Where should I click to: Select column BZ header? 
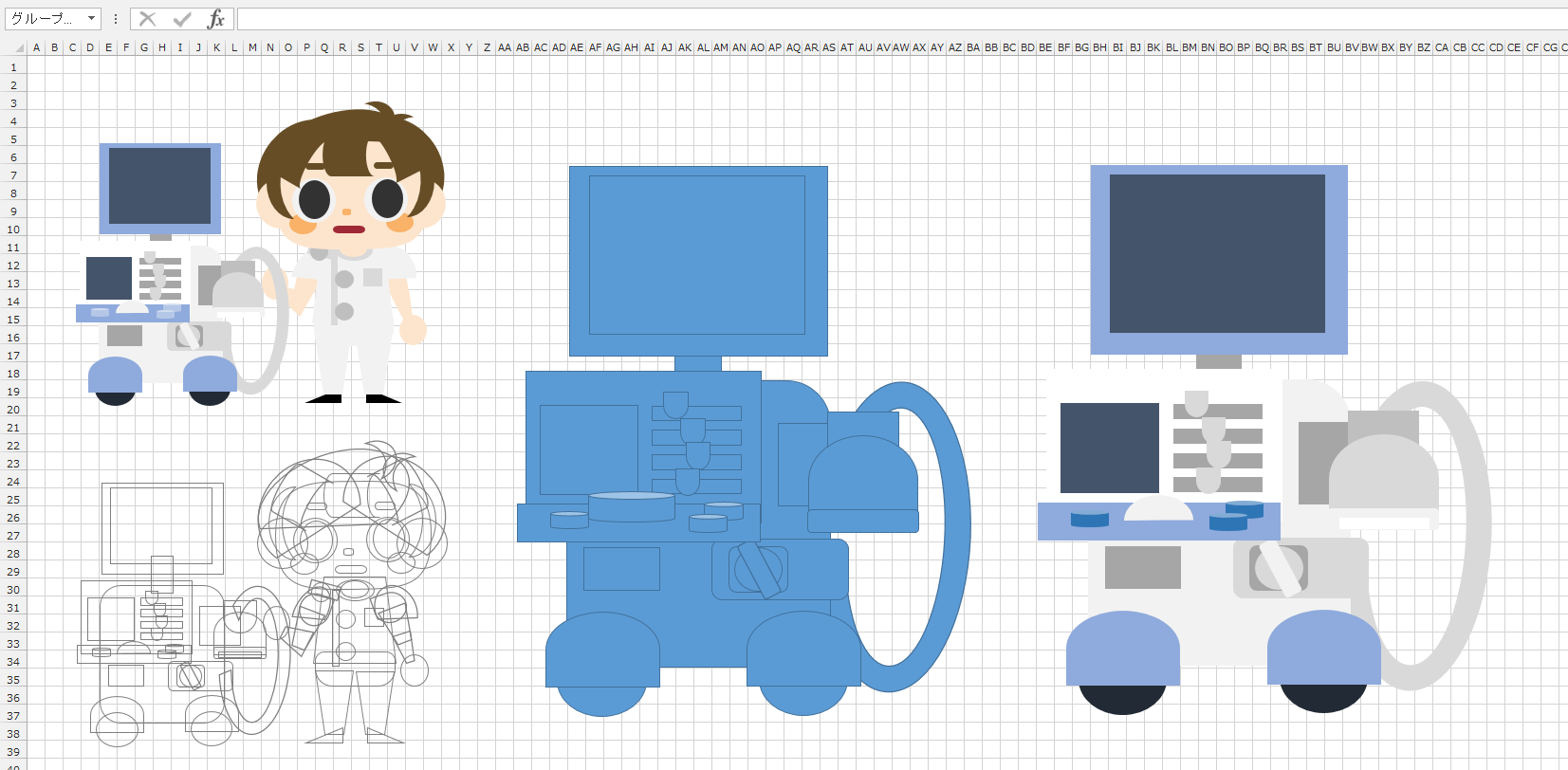tap(1424, 47)
